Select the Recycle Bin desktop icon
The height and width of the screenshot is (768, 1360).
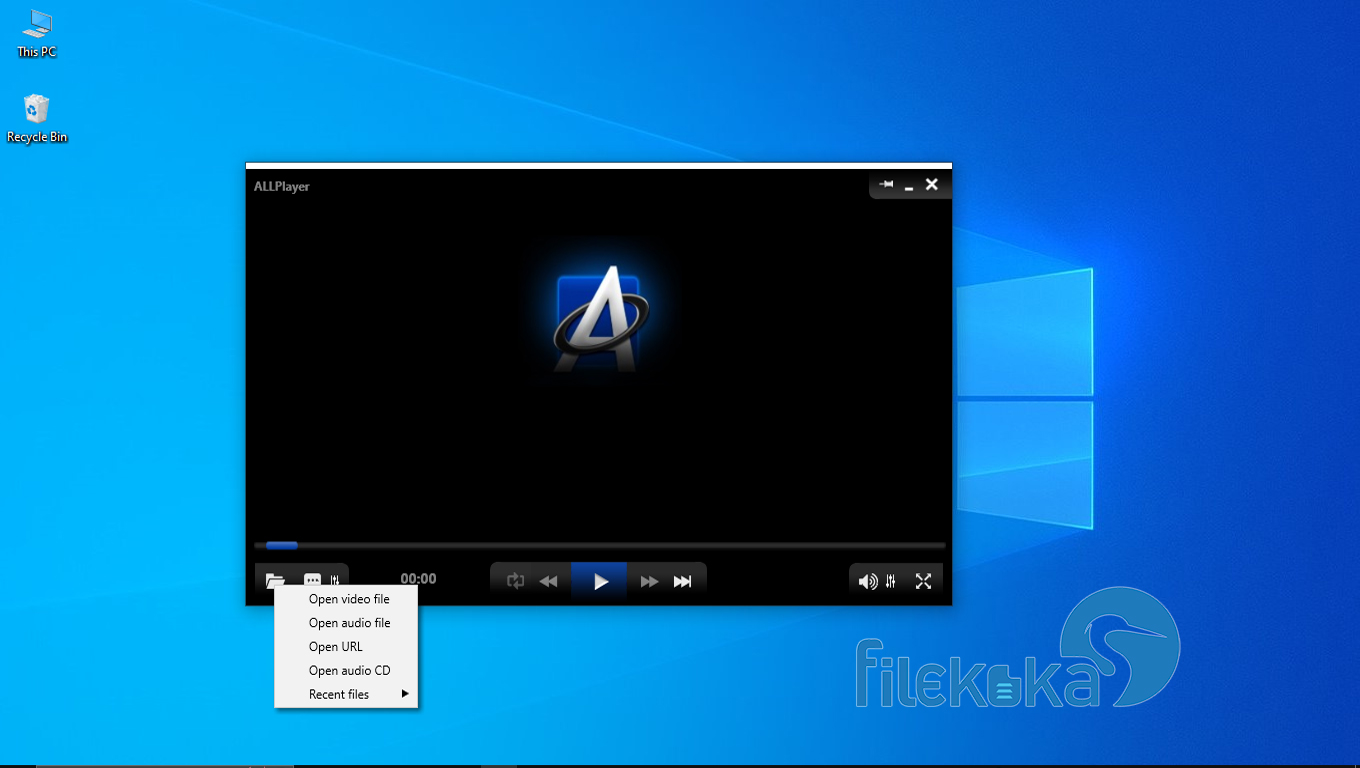tap(37, 119)
